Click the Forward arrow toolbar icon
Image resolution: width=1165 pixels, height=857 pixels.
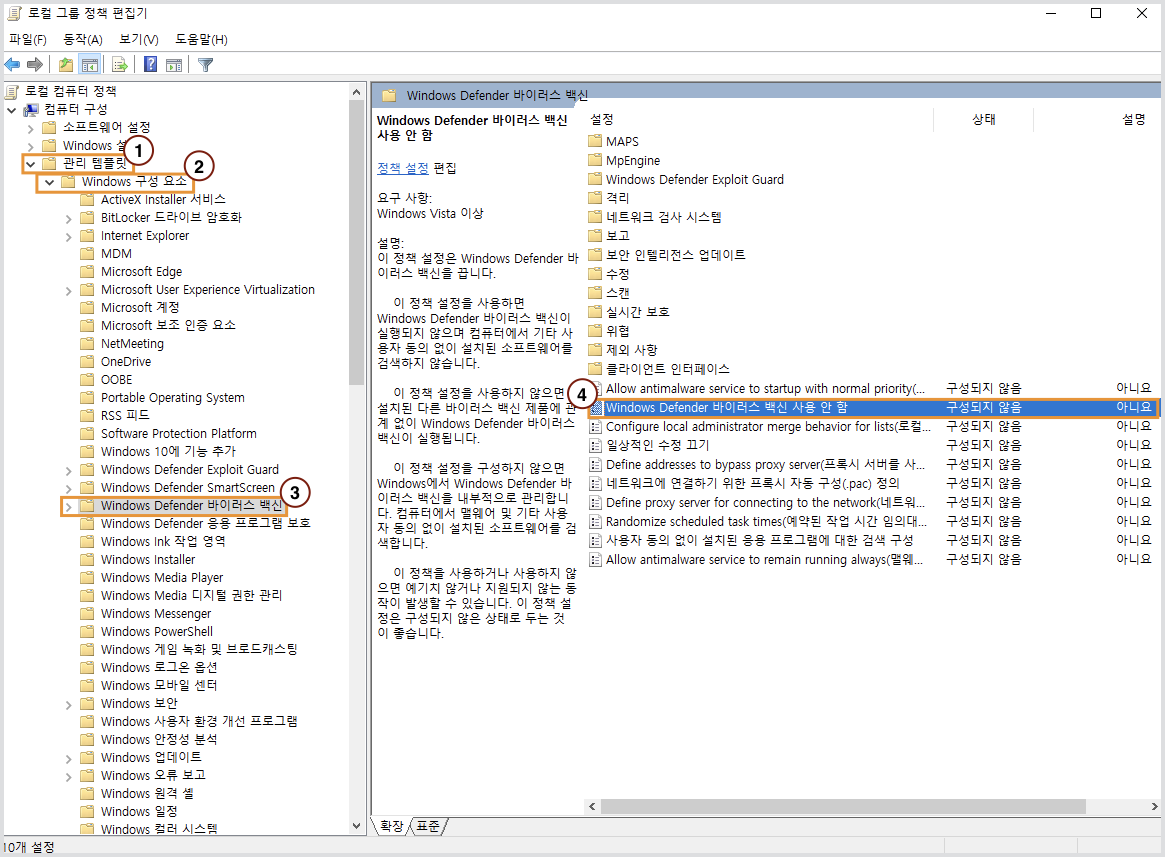pos(35,65)
